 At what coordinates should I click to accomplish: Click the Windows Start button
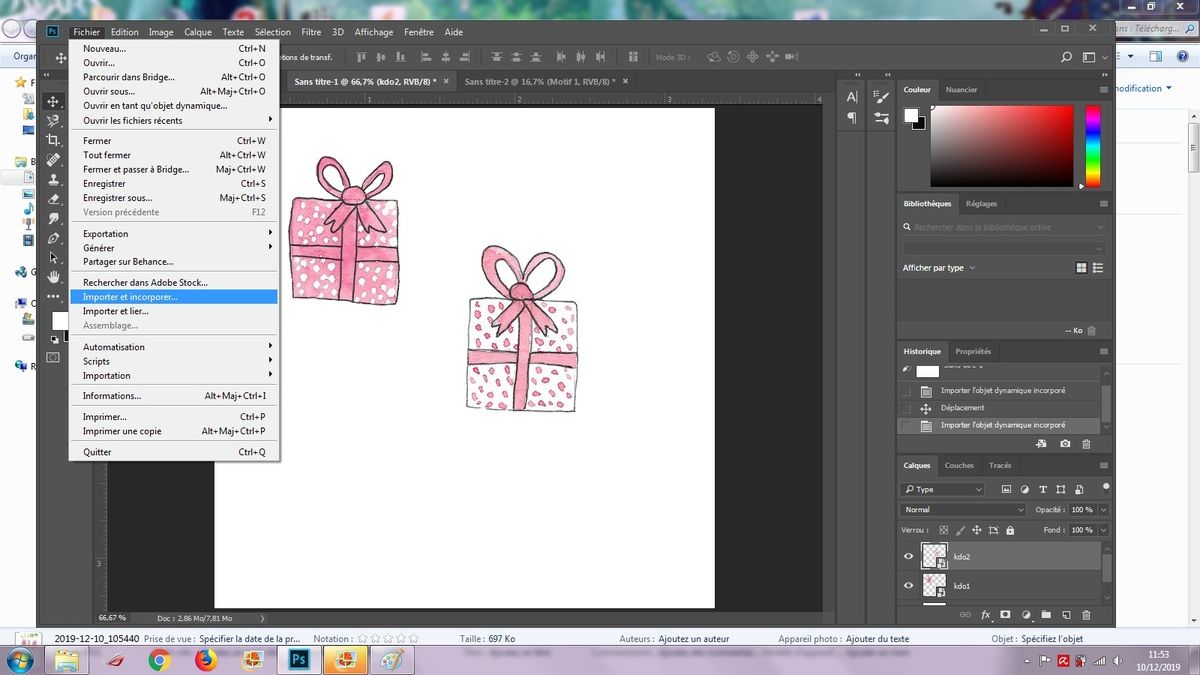coord(21,659)
